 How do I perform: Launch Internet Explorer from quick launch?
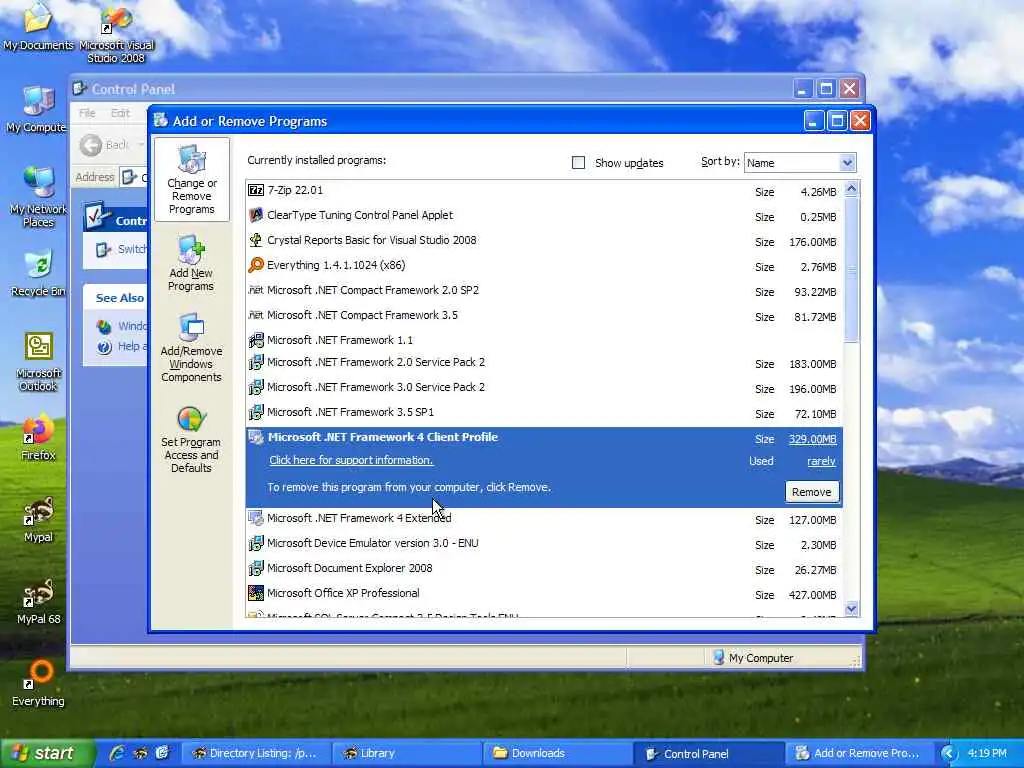118,753
